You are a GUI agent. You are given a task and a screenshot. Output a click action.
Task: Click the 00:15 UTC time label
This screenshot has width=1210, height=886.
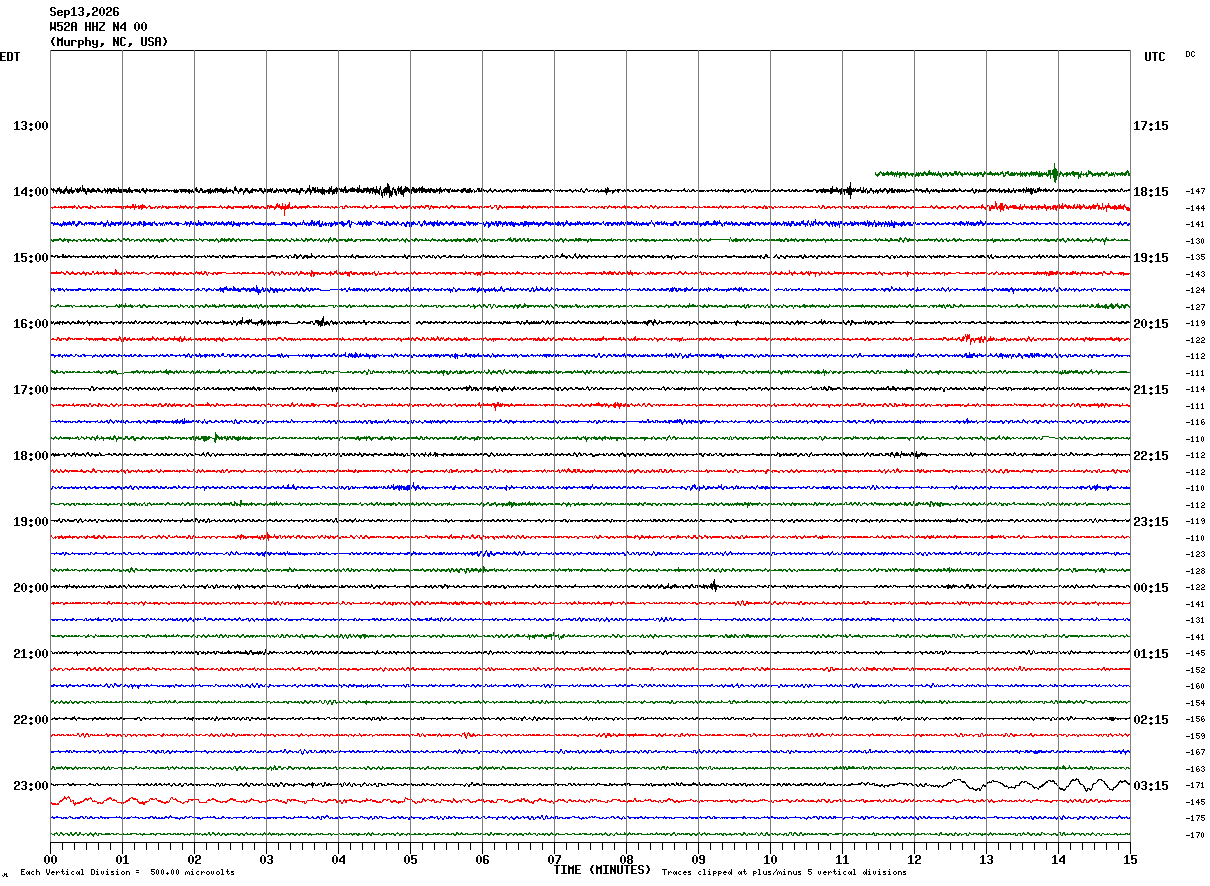1150,588
